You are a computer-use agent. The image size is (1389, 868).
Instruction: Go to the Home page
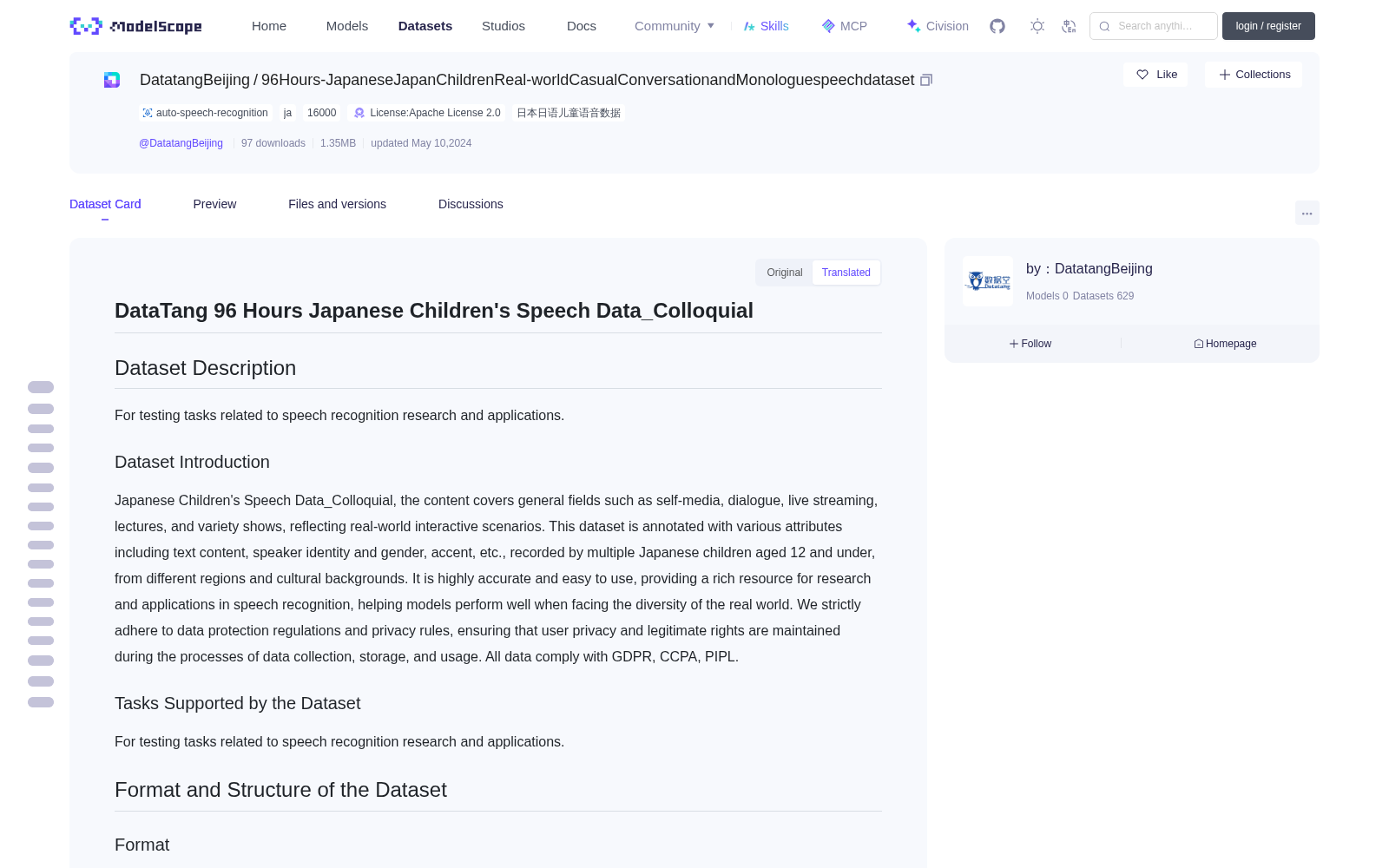click(x=269, y=26)
